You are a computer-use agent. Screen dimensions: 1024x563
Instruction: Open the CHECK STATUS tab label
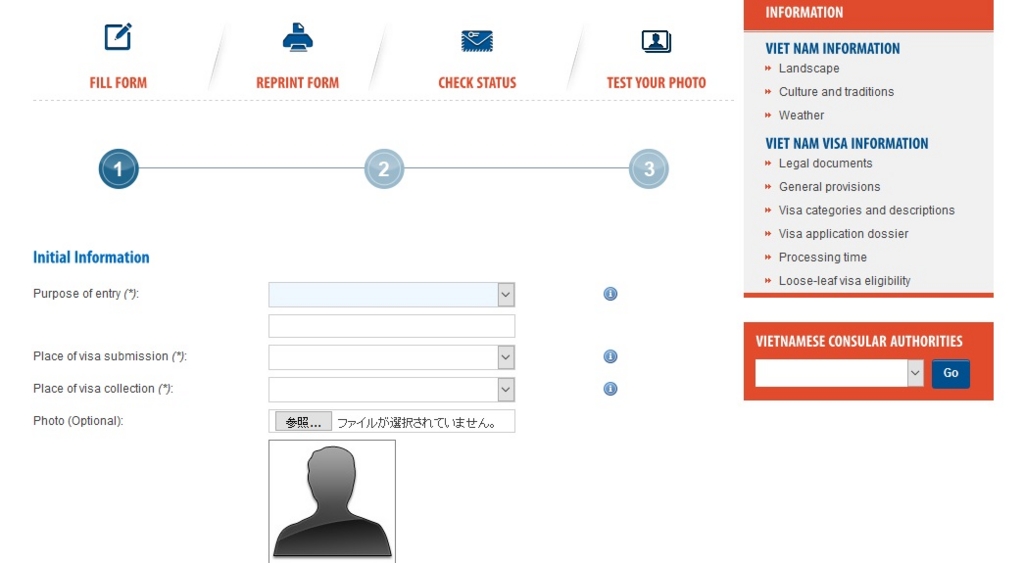pyautogui.click(x=477, y=83)
